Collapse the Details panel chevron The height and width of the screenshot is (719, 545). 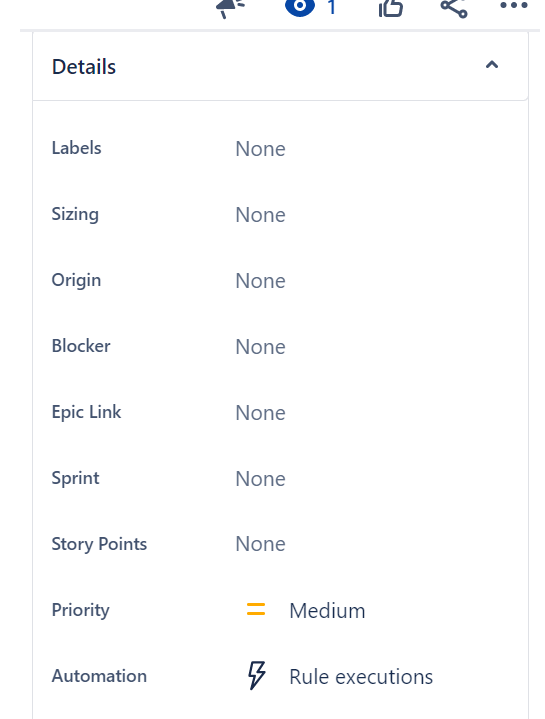pyautogui.click(x=492, y=65)
